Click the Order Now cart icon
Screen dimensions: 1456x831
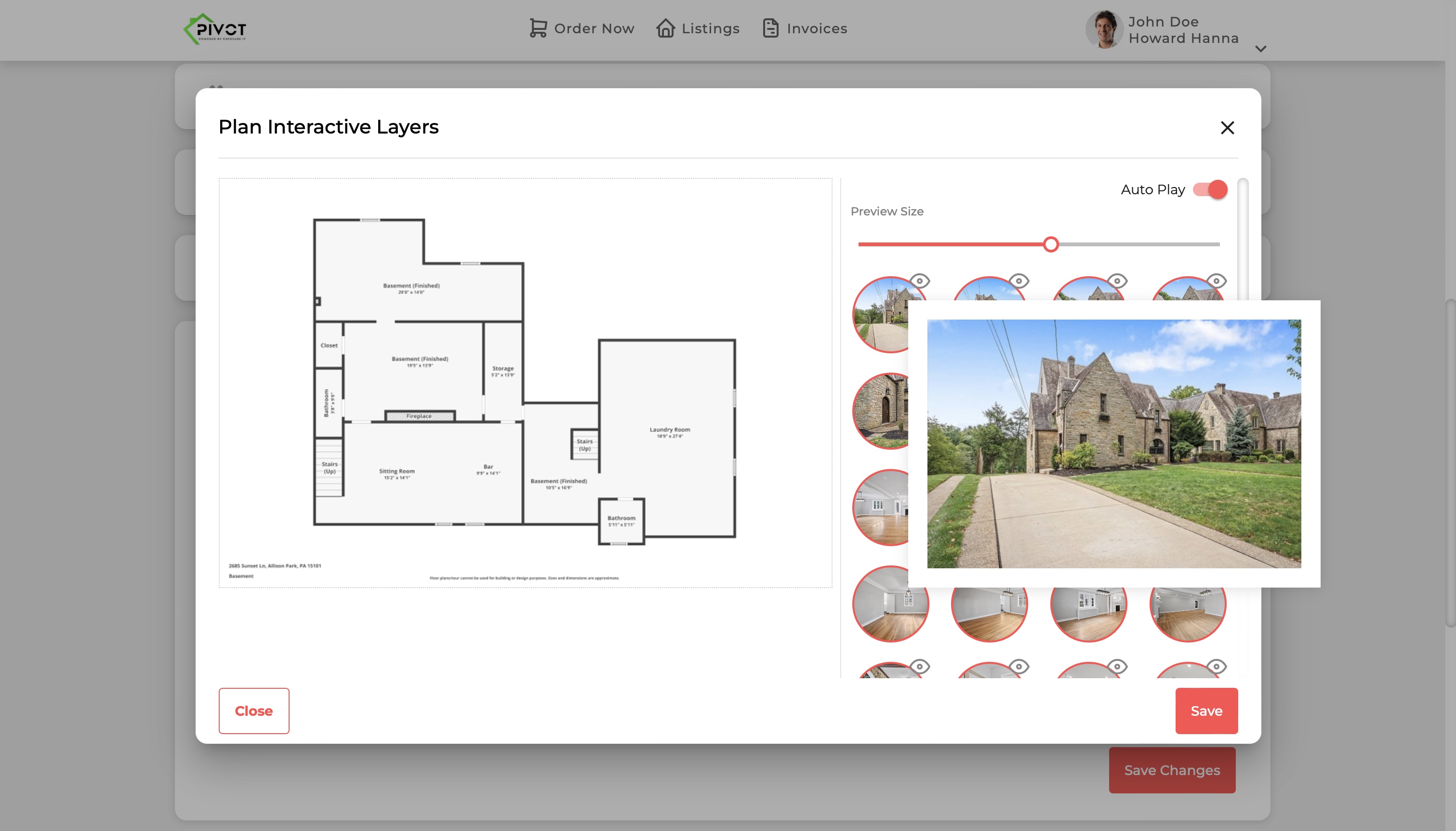[538, 28]
